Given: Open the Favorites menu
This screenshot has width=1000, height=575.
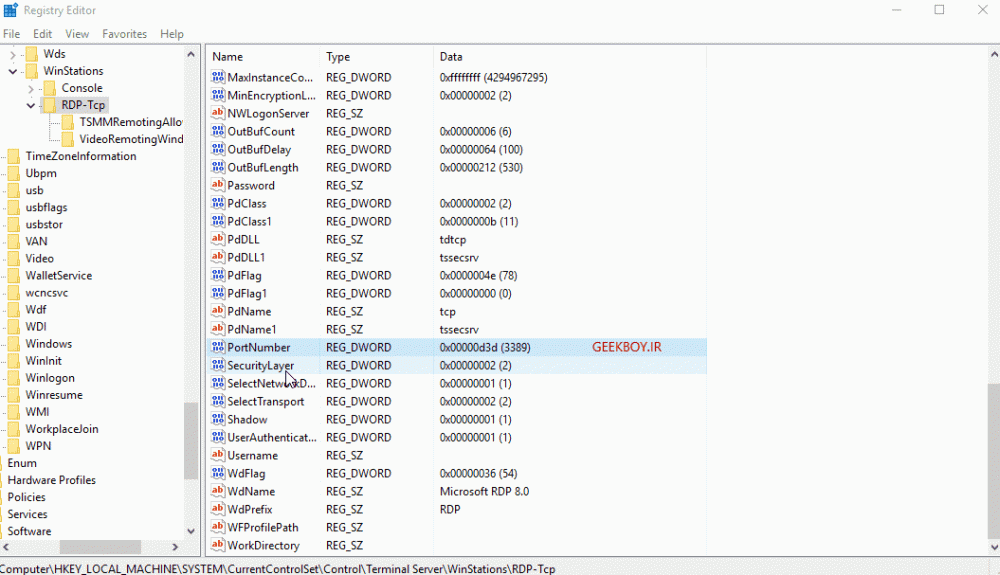Looking at the screenshot, I should 124,34.
